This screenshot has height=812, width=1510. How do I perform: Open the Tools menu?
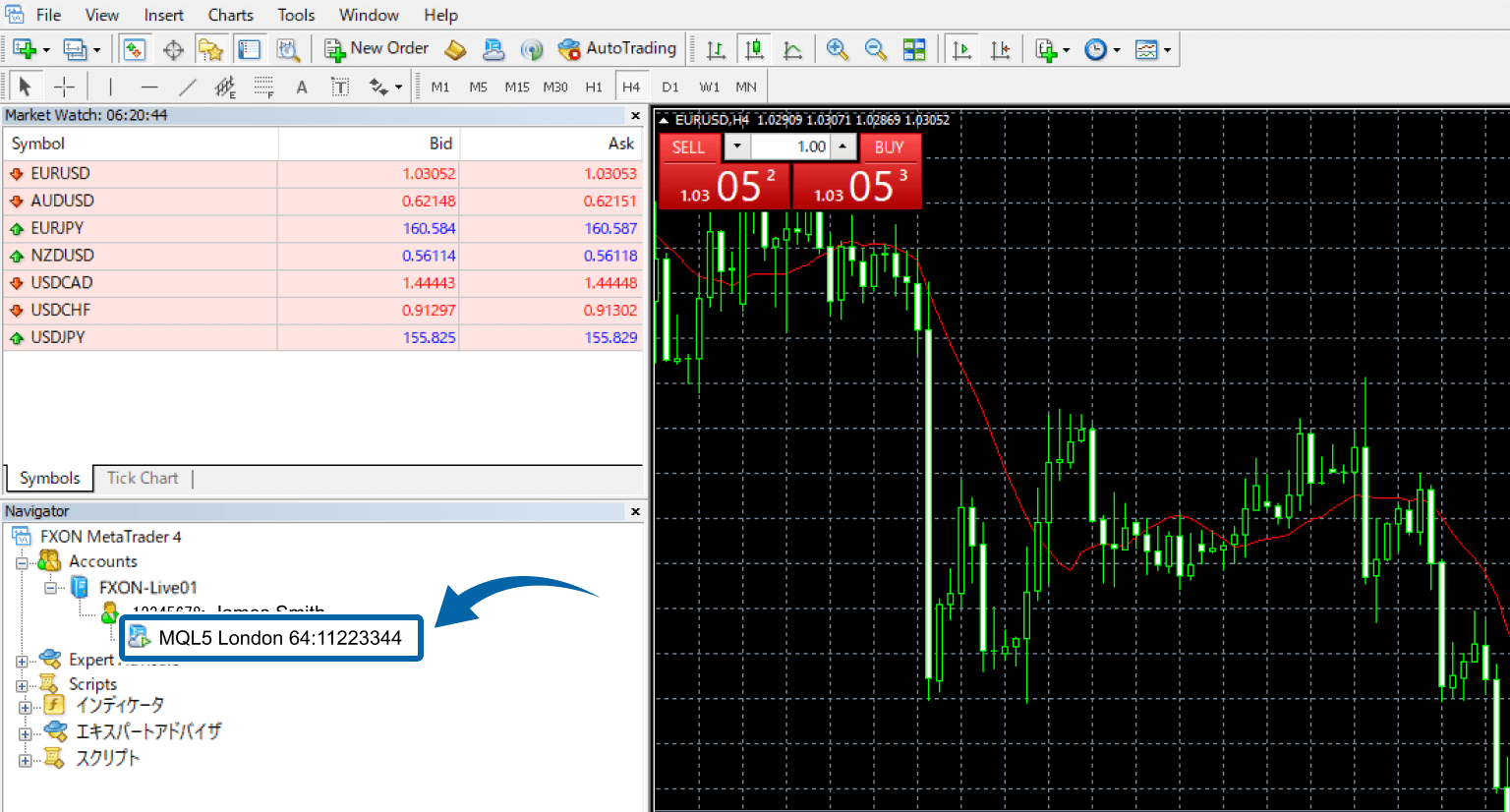pos(296,15)
